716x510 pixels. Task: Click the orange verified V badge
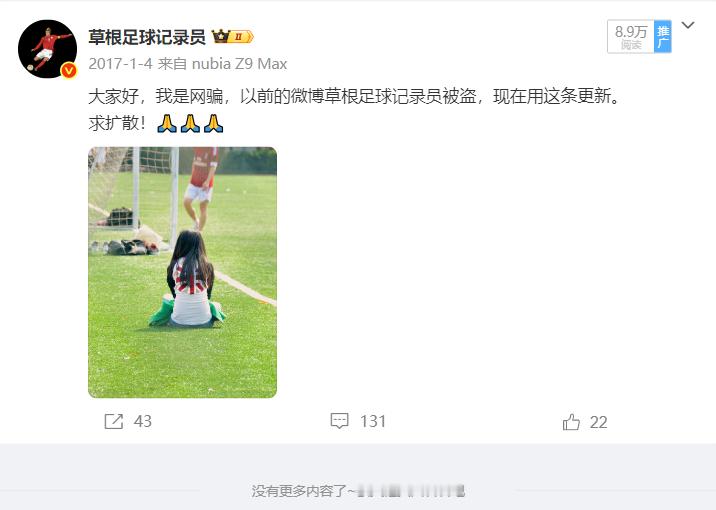pos(69,70)
